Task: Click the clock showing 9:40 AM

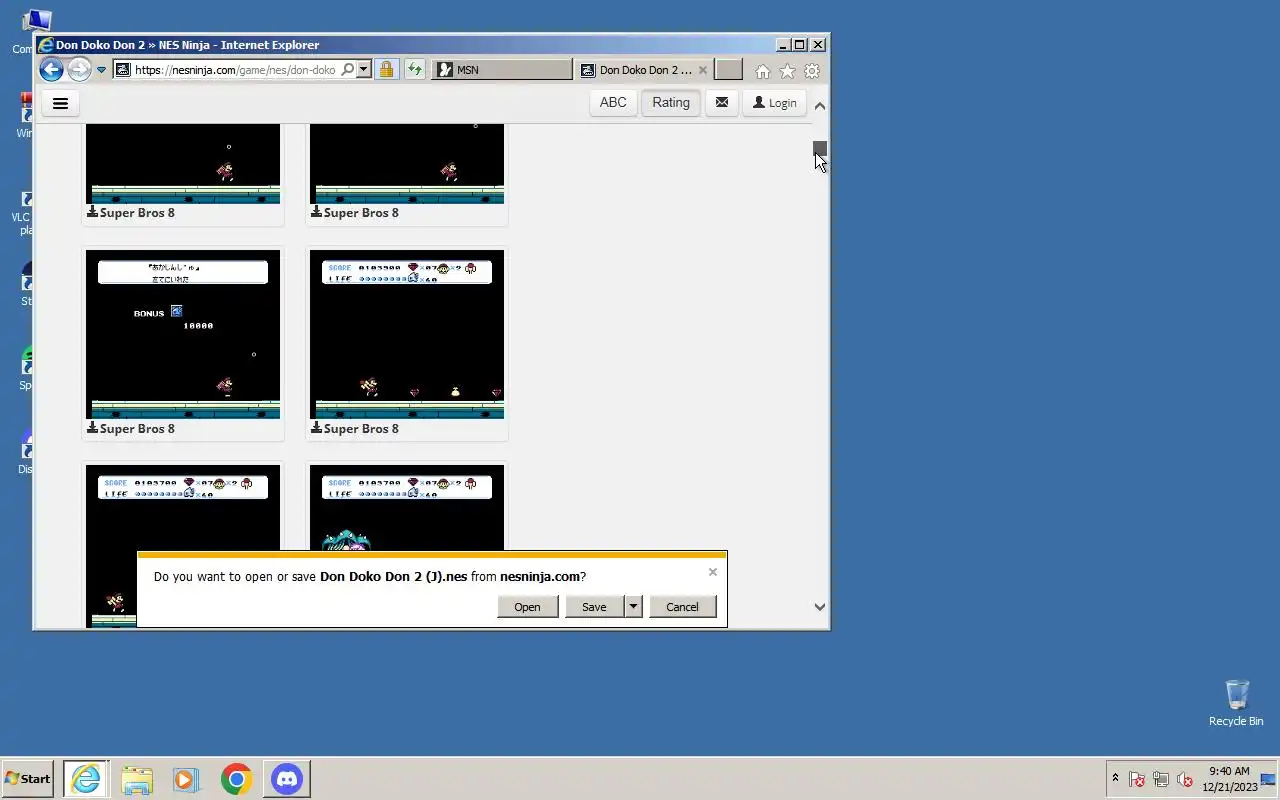Action: (x=1229, y=779)
